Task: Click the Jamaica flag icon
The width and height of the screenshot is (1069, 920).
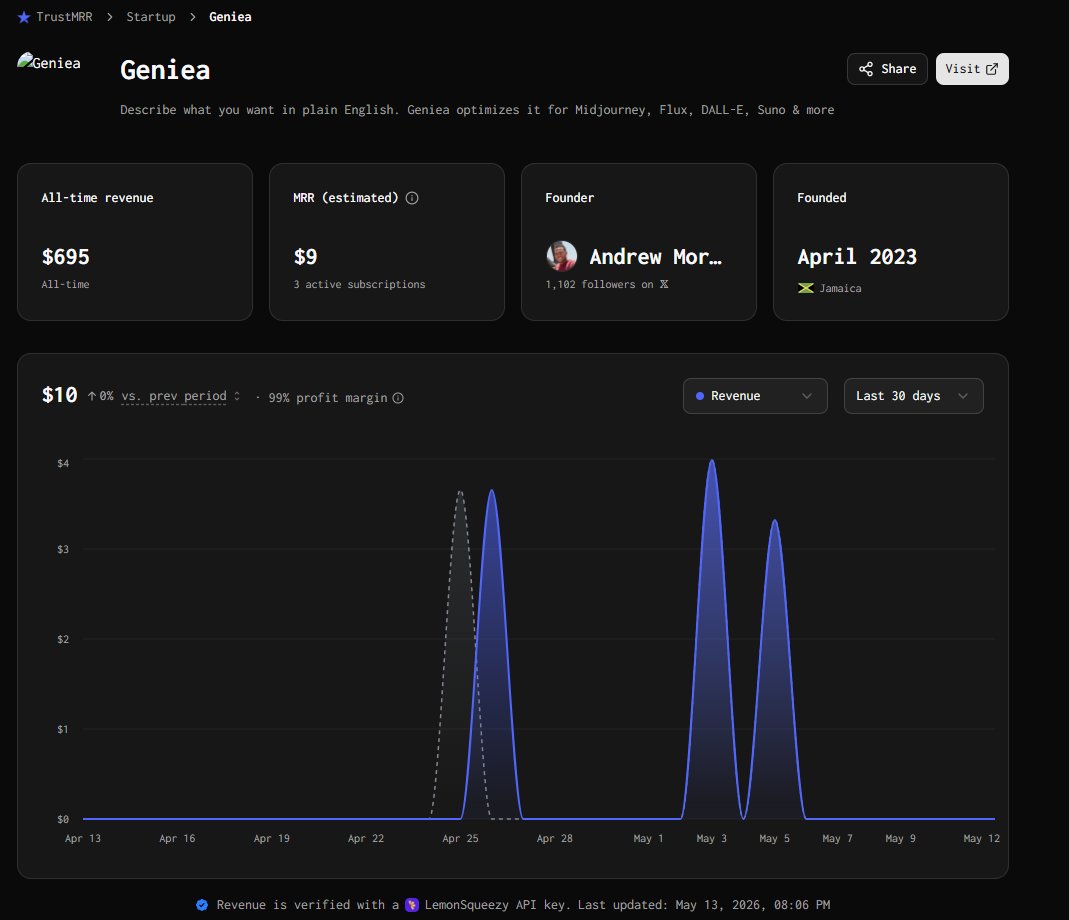Action: pos(806,288)
